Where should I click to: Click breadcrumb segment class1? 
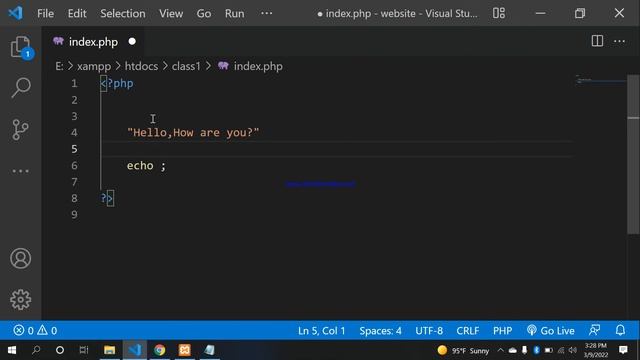(x=186, y=66)
